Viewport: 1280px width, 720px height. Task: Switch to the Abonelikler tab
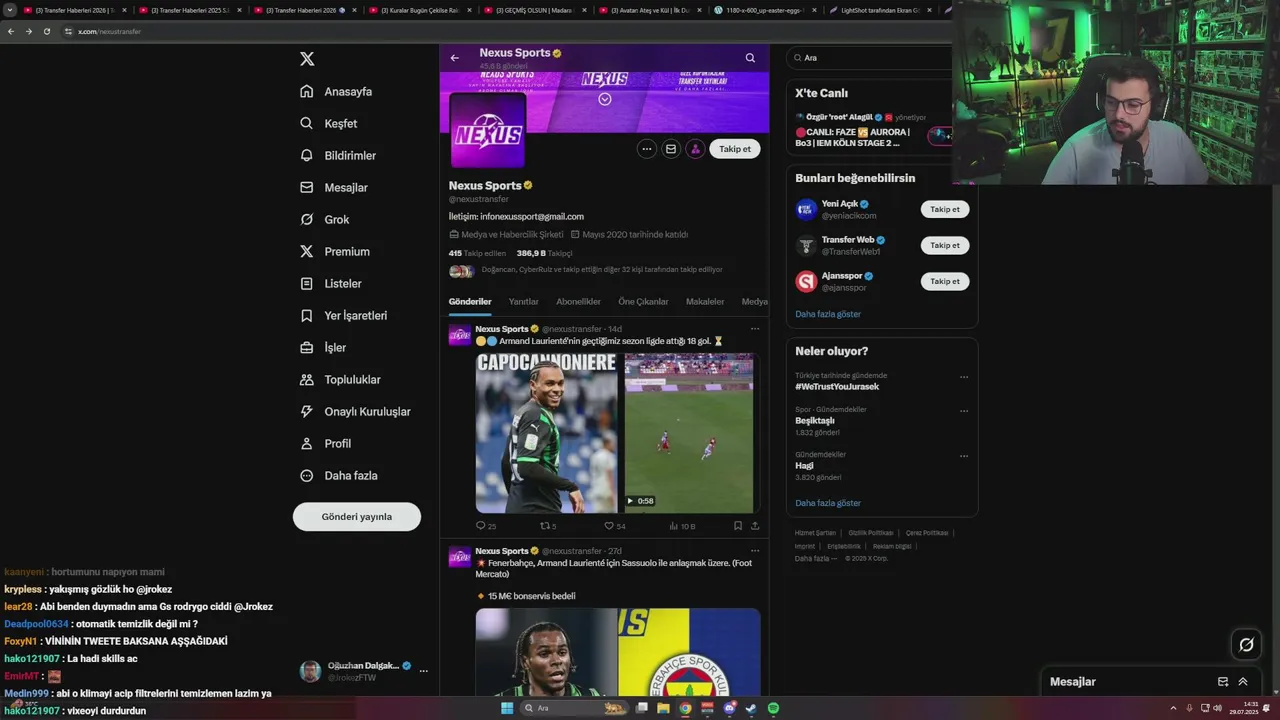pos(579,302)
